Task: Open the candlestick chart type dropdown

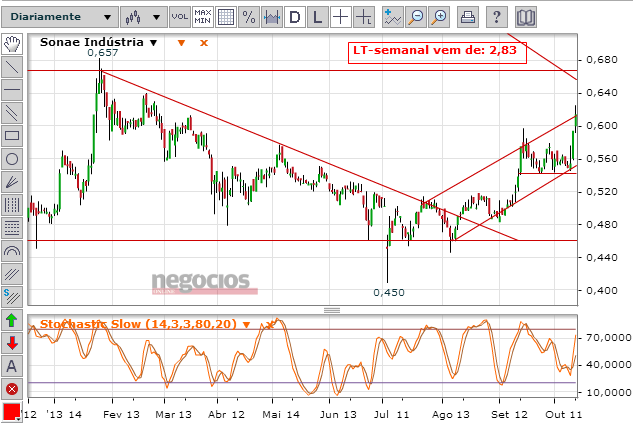Action: (143, 17)
